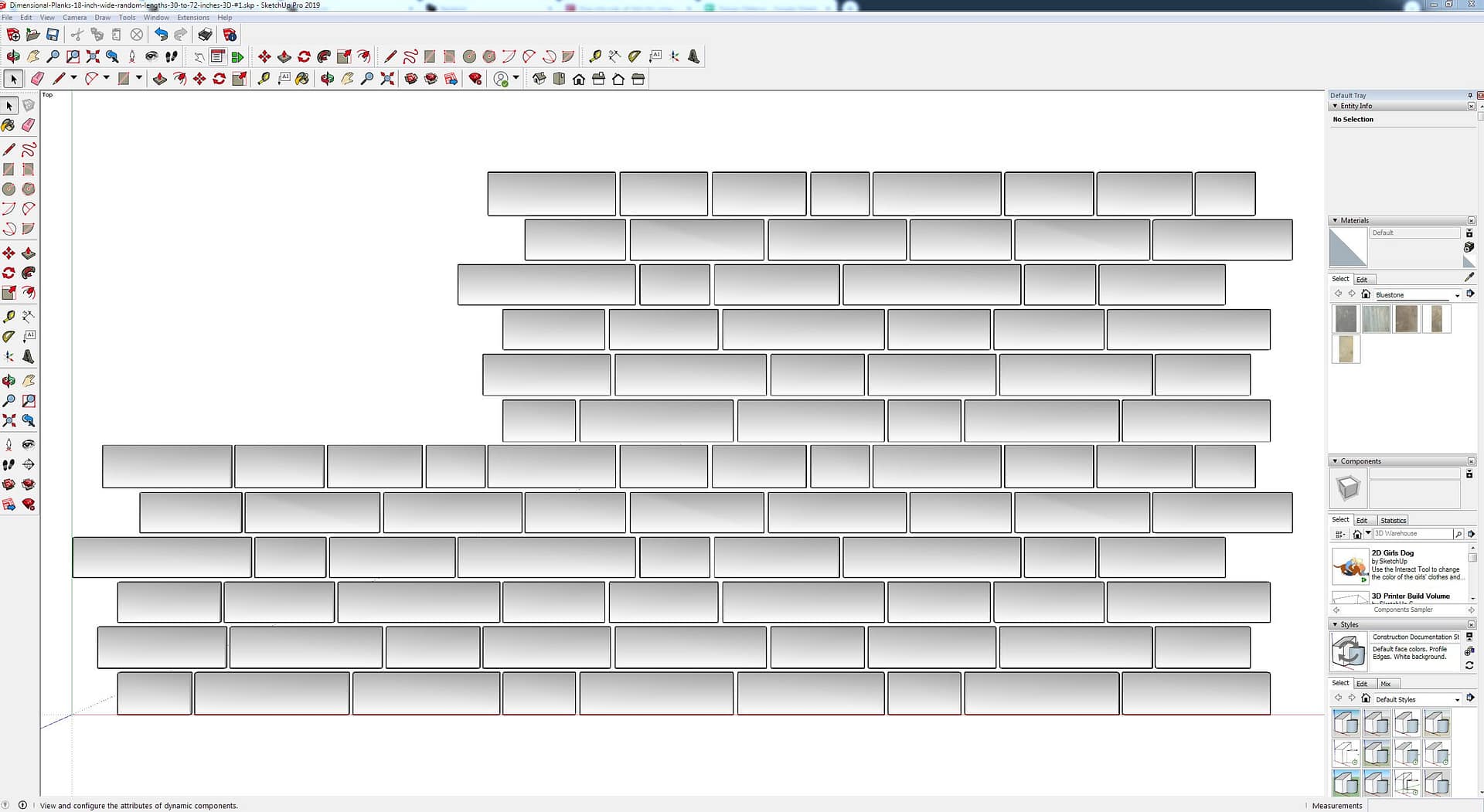This screenshot has height=812, width=1484.
Task: Open the Camera menu
Action: (x=74, y=17)
